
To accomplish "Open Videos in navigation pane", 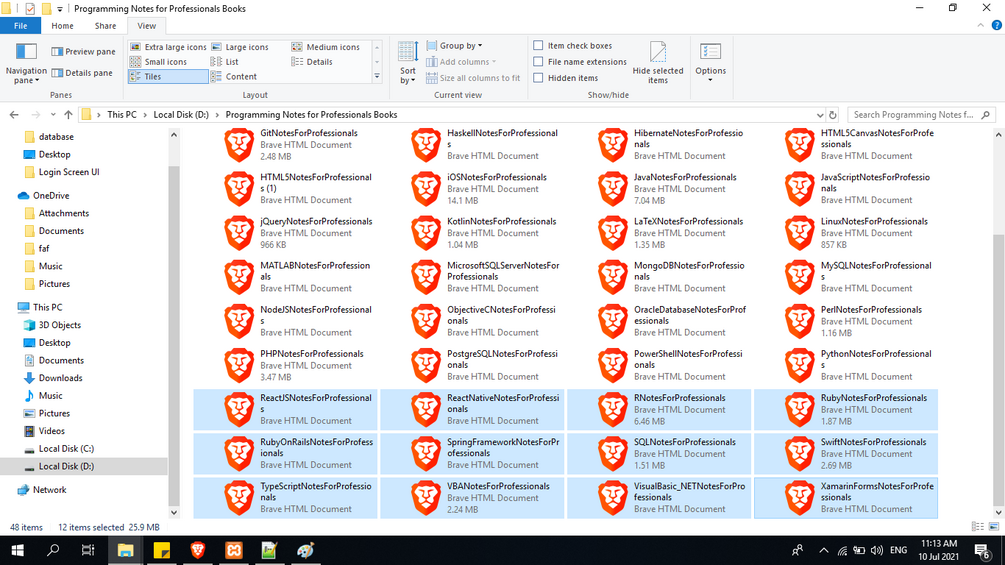I will (51, 431).
